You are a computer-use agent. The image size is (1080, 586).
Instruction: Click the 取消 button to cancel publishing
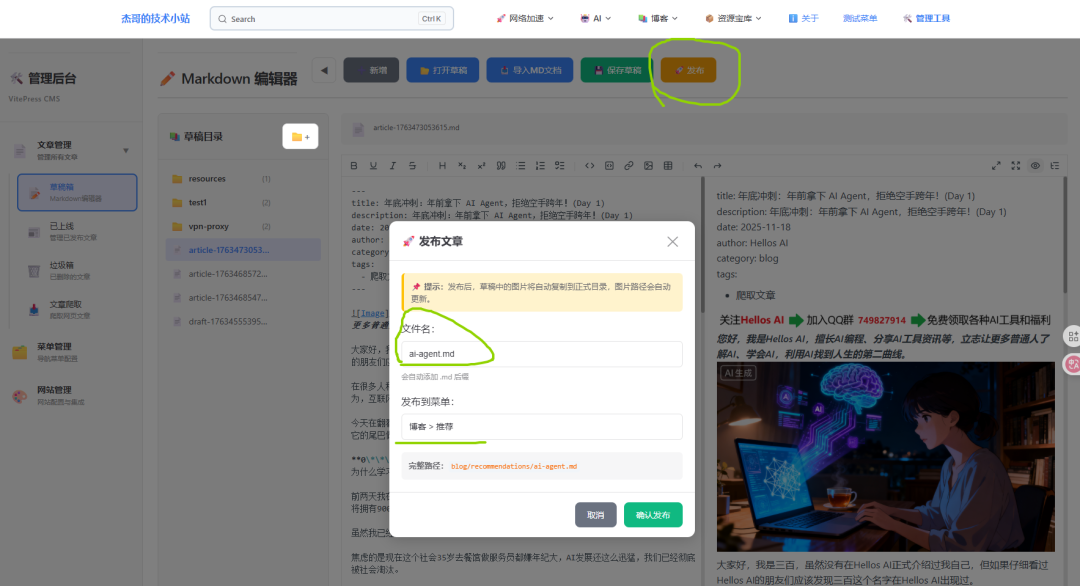[x=595, y=514]
